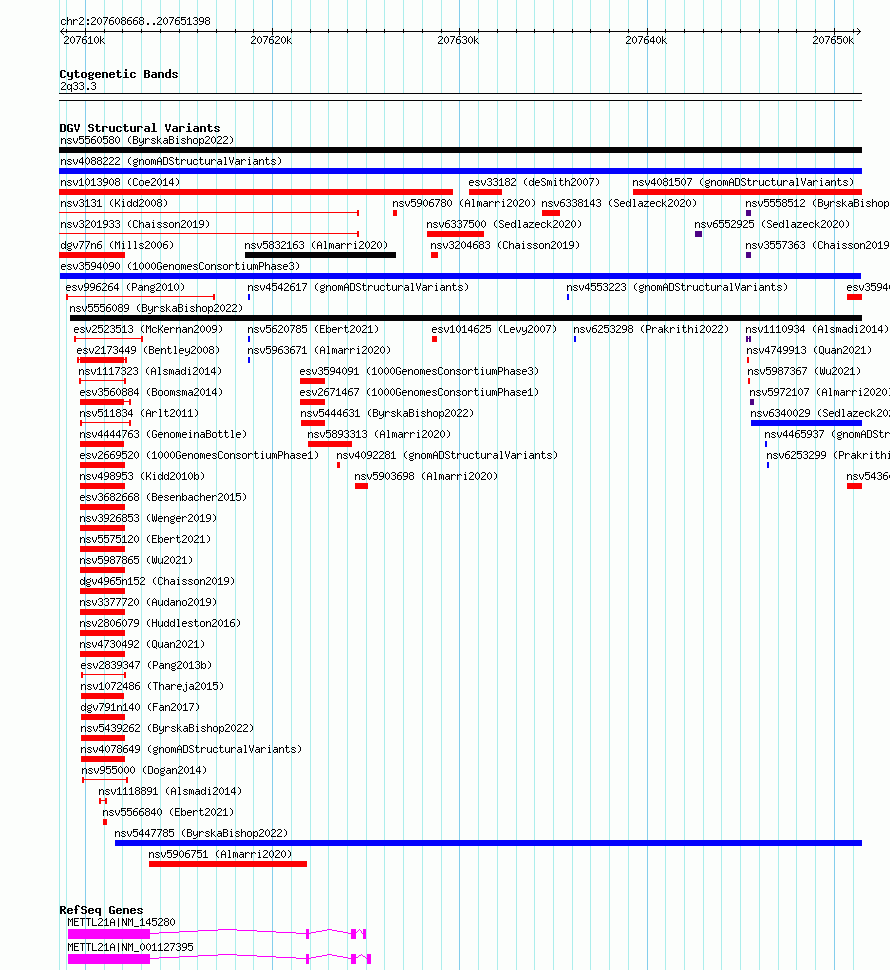Image resolution: width=890 pixels, height=970 pixels.
Task: Click the nsv5566840 (Ebert2021) label
Action: (168, 813)
